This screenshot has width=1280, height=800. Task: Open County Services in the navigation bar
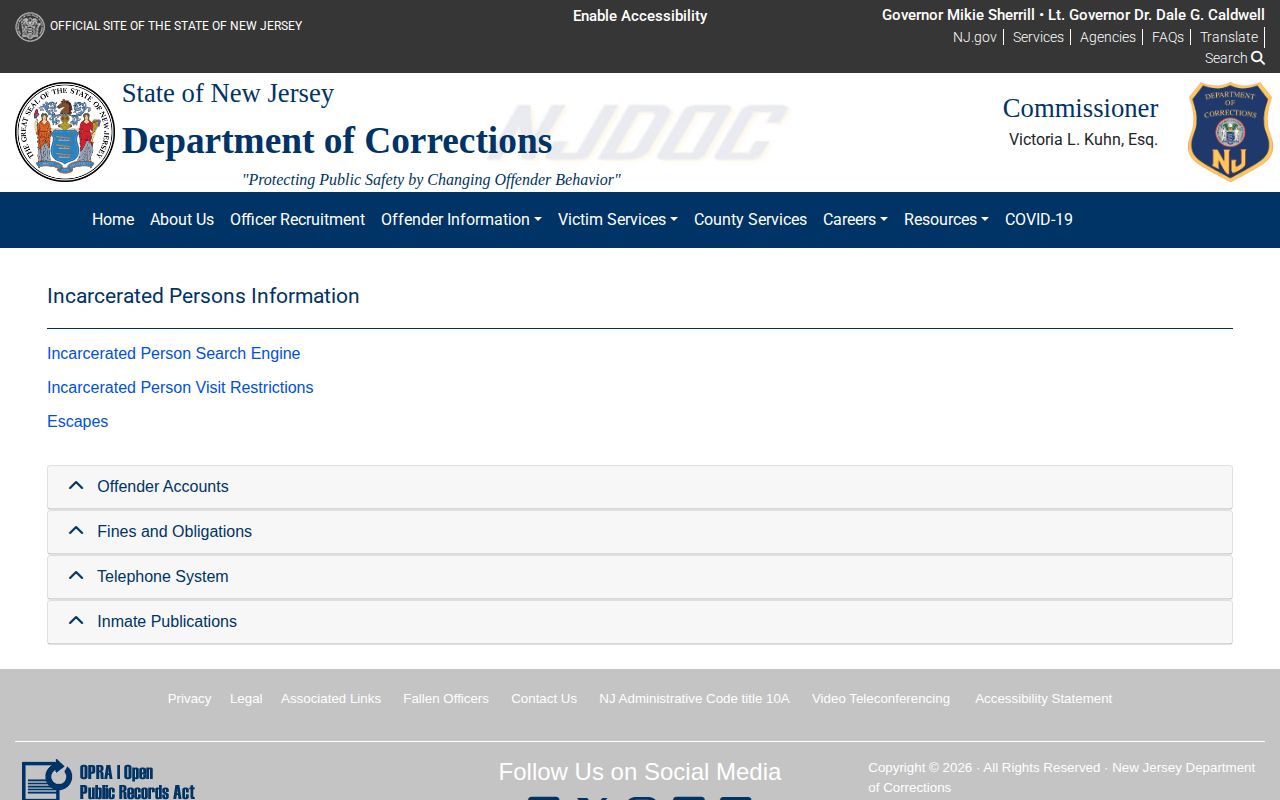[x=750, y=220]
